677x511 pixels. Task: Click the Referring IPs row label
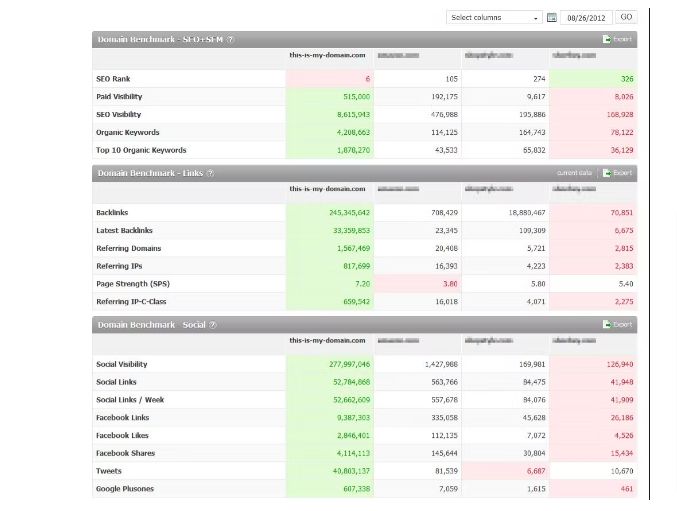click(x=119, y=266)
